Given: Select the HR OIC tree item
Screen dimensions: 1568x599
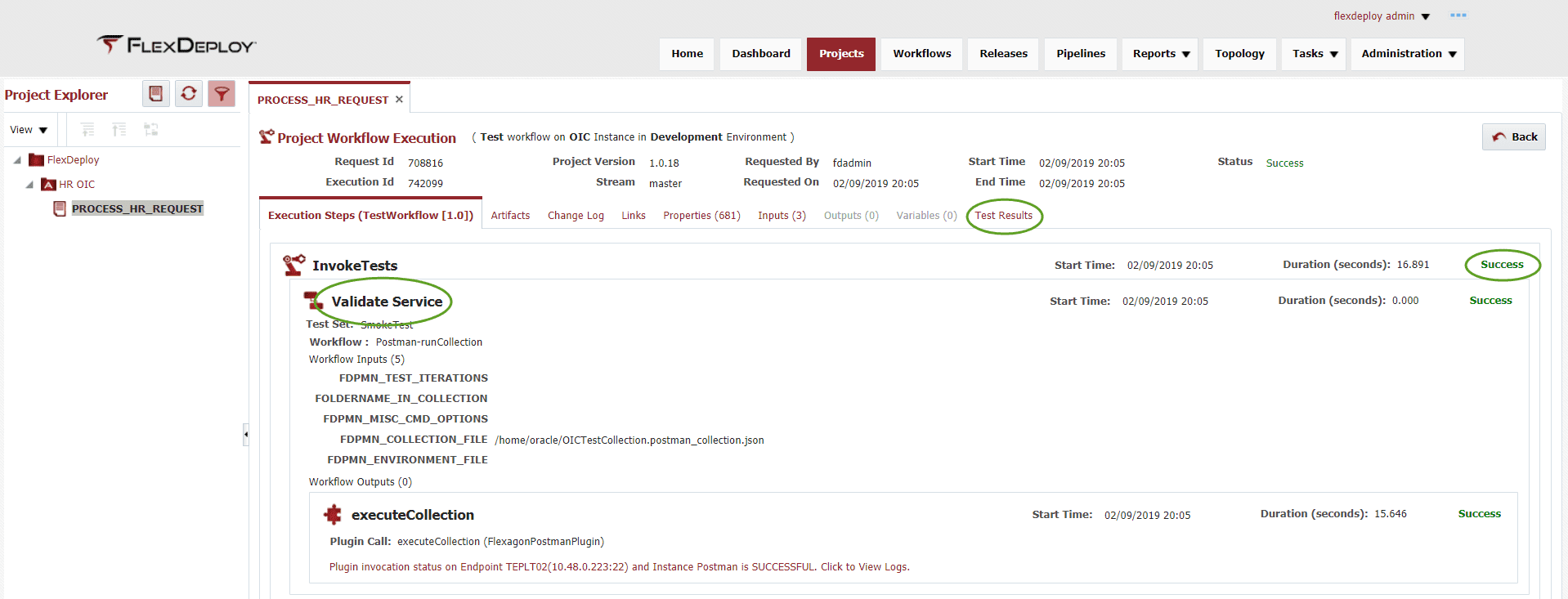Looking at the screenshot, I should click(77, 185).
